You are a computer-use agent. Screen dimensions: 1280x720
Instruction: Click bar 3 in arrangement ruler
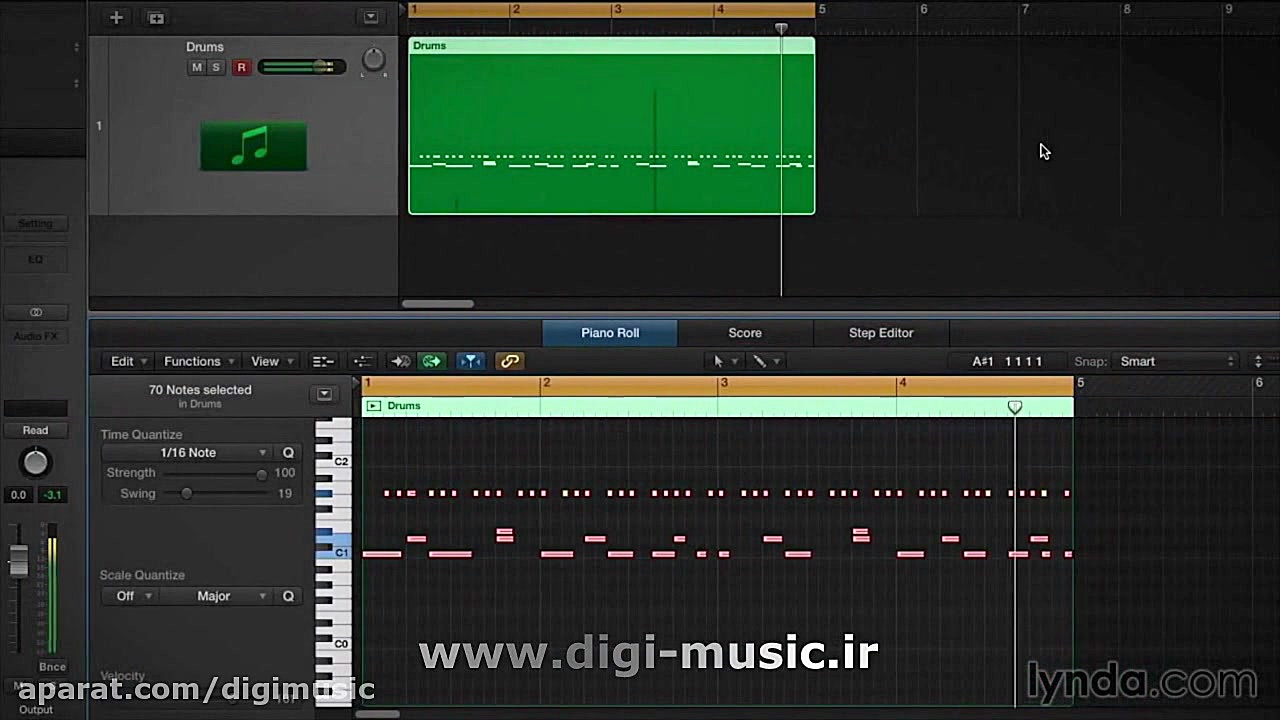coord(617,9)
